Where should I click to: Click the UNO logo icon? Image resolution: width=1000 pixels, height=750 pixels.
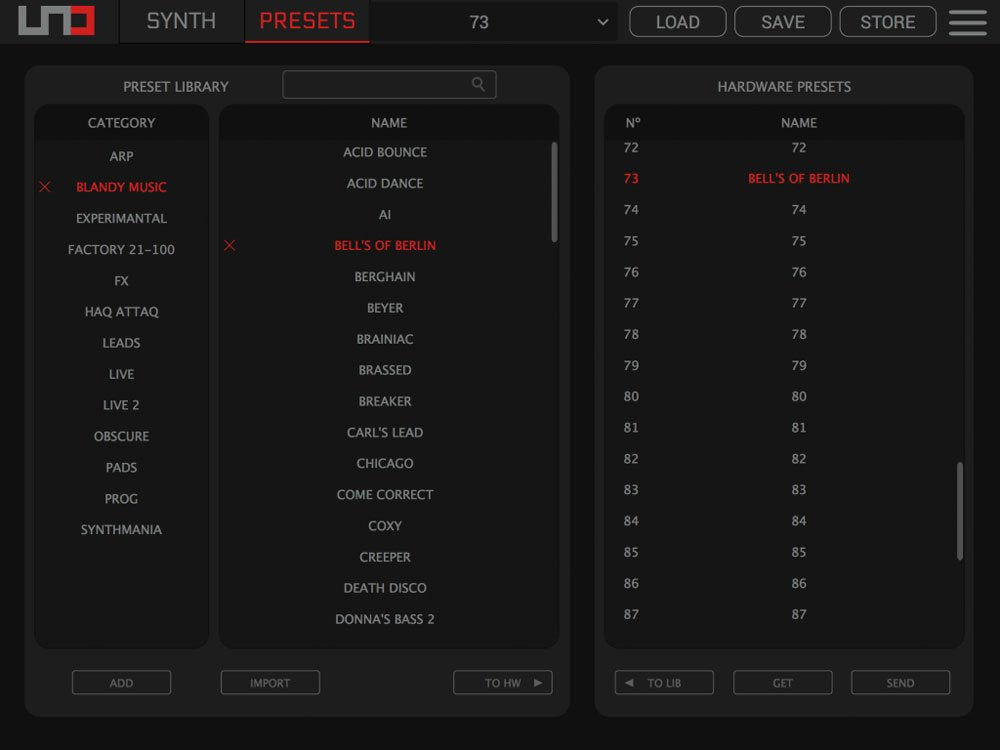pyautogui.click(x=56, y=21)
